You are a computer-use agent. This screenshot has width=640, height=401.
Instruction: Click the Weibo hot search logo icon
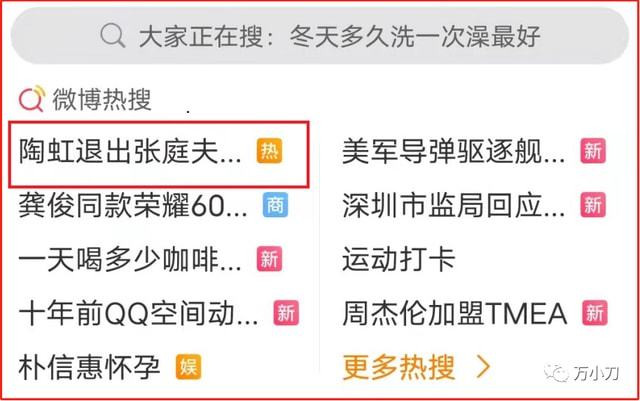[x=32, y=98]
